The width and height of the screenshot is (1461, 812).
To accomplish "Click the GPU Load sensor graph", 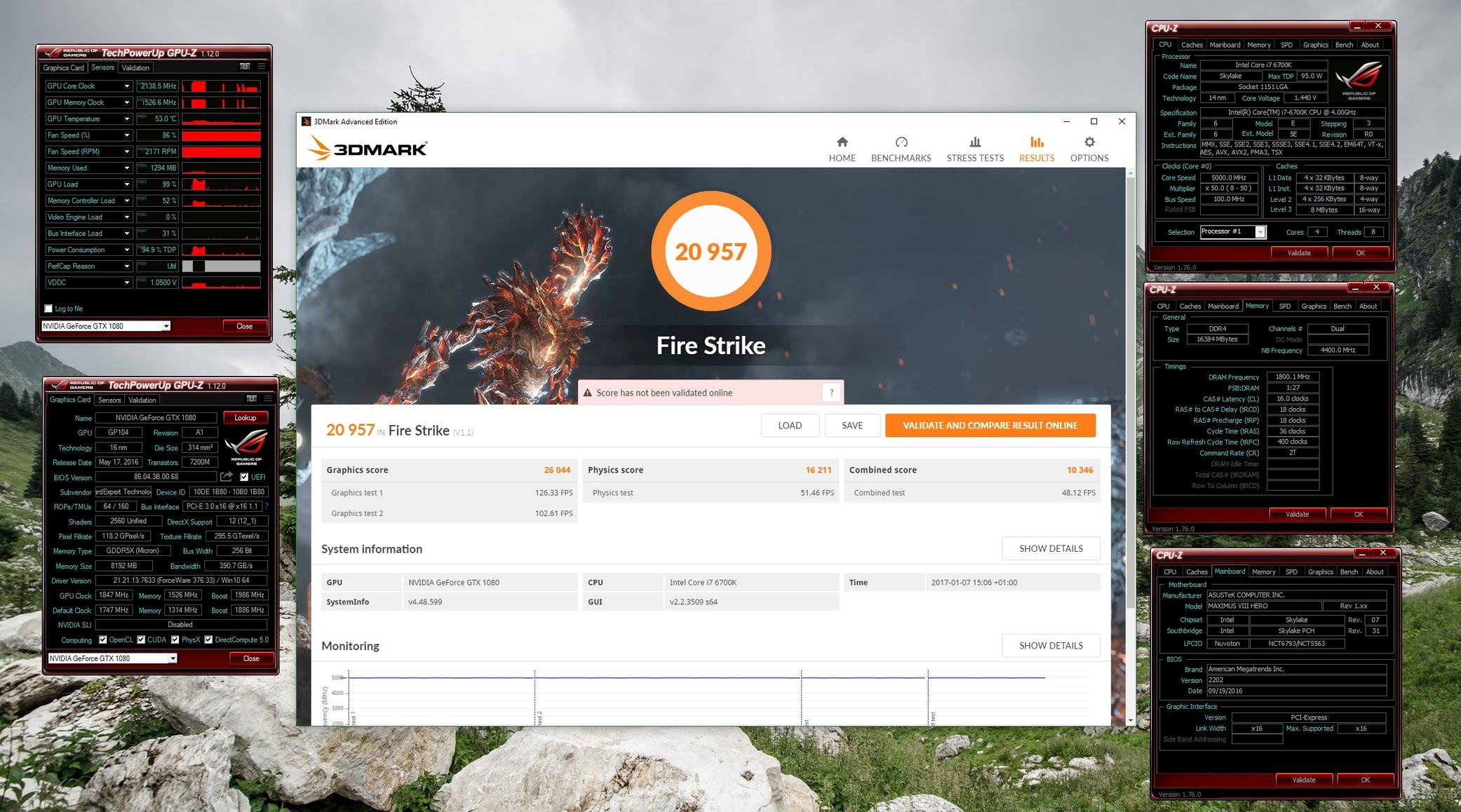I will [x=221, y=184].
